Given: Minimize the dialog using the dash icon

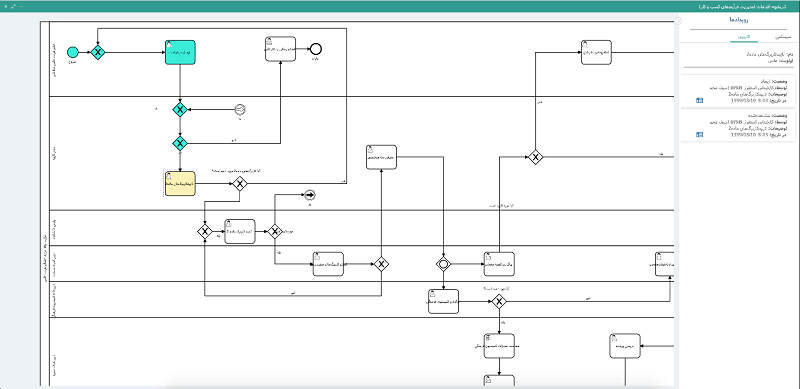Looking at the screenshot, I should point(21,6).
